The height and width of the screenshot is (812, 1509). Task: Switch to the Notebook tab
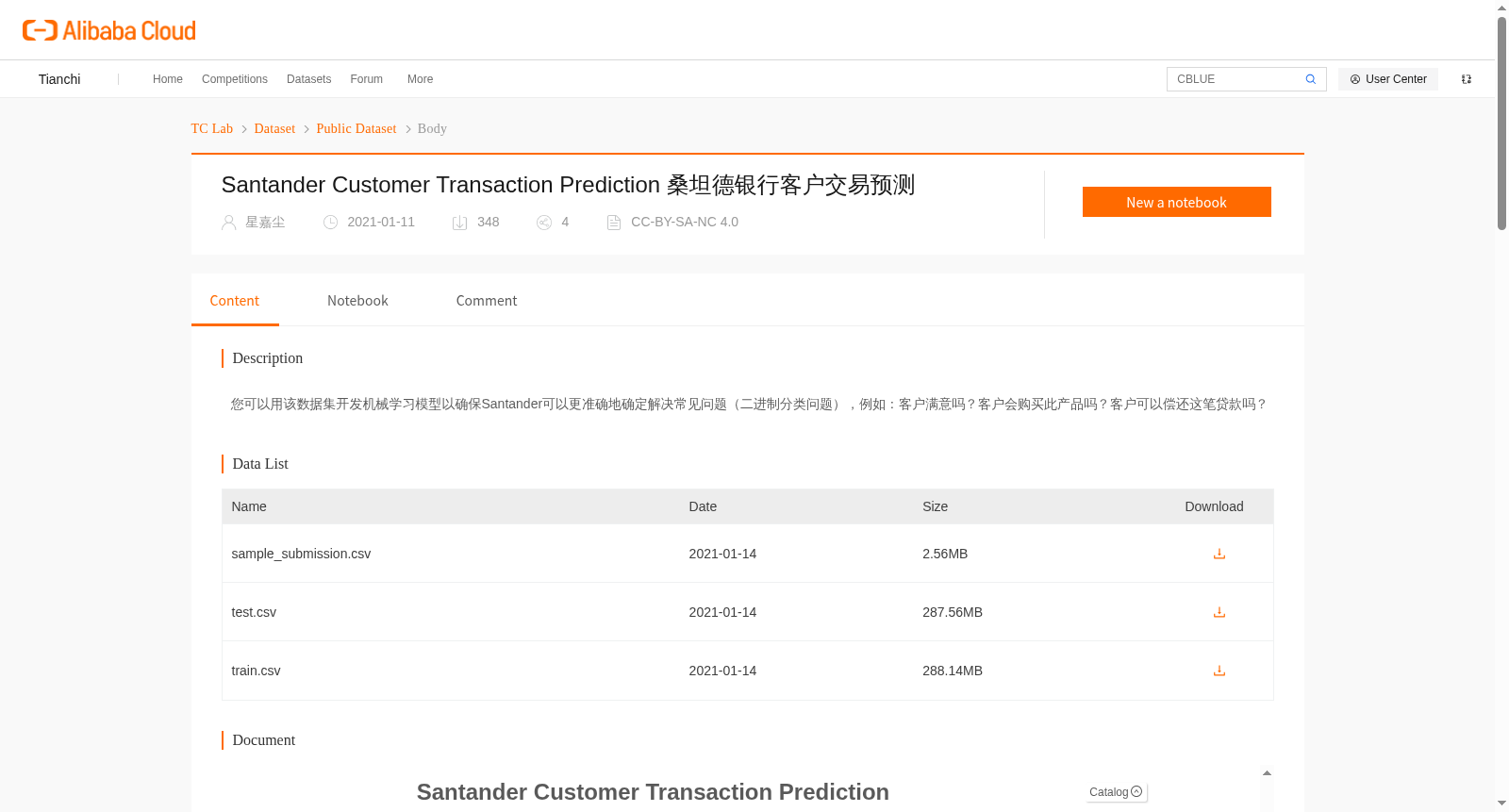[357, 301]
